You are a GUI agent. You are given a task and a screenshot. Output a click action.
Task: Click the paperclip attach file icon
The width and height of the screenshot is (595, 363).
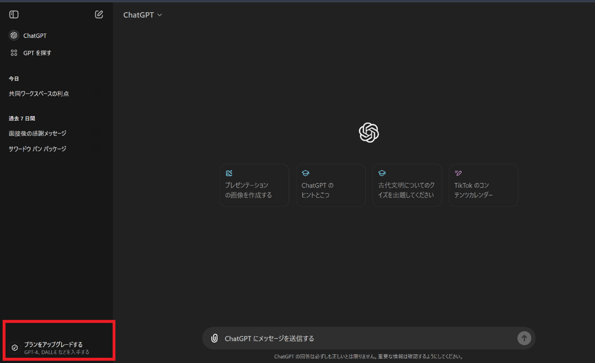[x=214, y=338]
